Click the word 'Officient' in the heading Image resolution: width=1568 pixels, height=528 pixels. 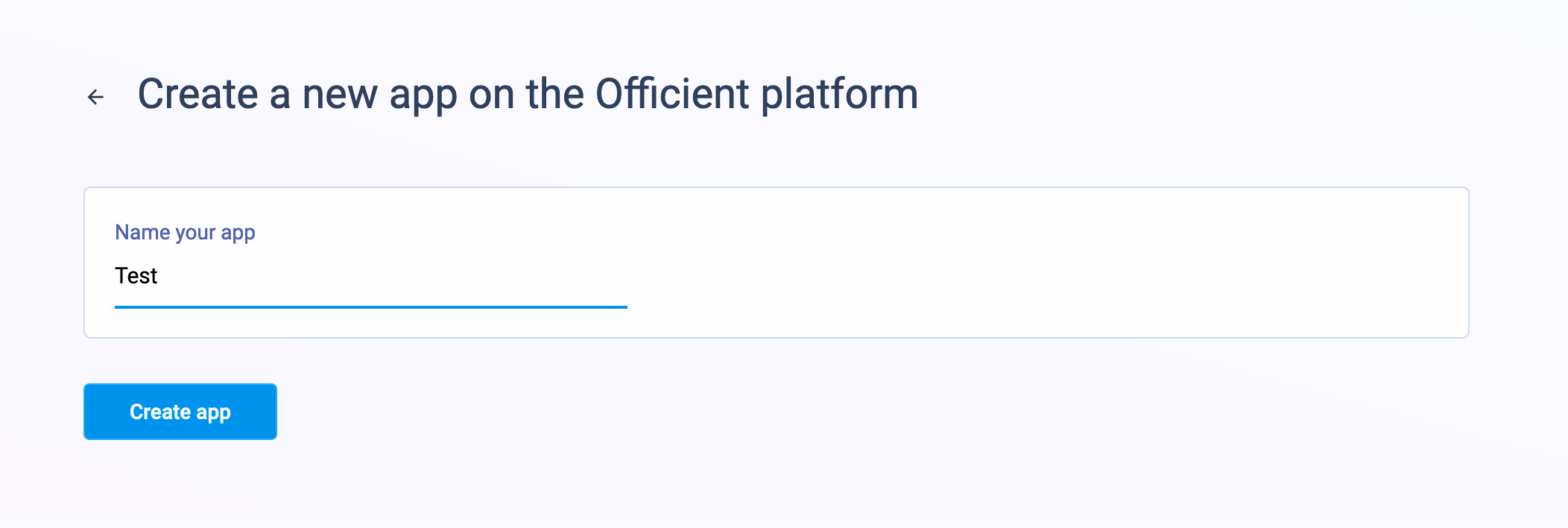(672, 95)
